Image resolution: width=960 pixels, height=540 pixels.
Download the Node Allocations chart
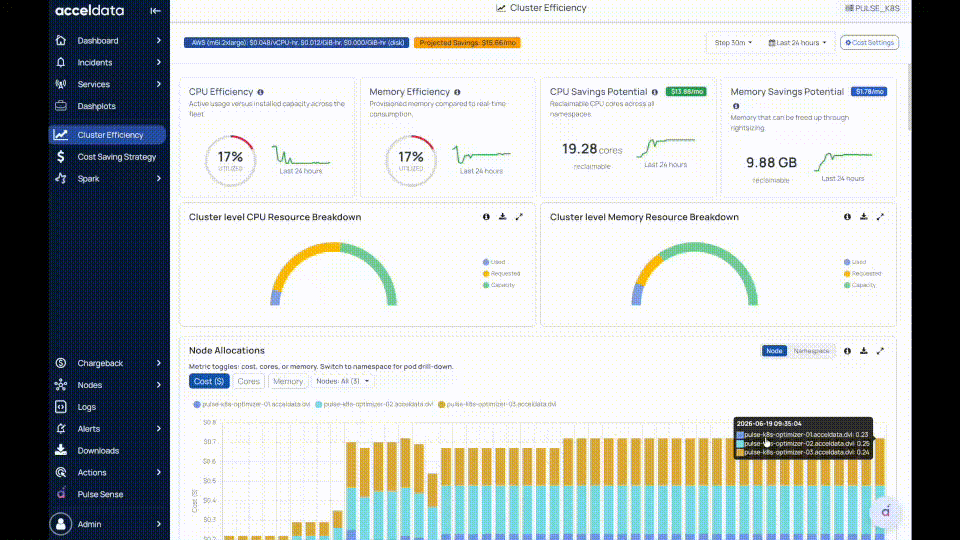[863, 351]
